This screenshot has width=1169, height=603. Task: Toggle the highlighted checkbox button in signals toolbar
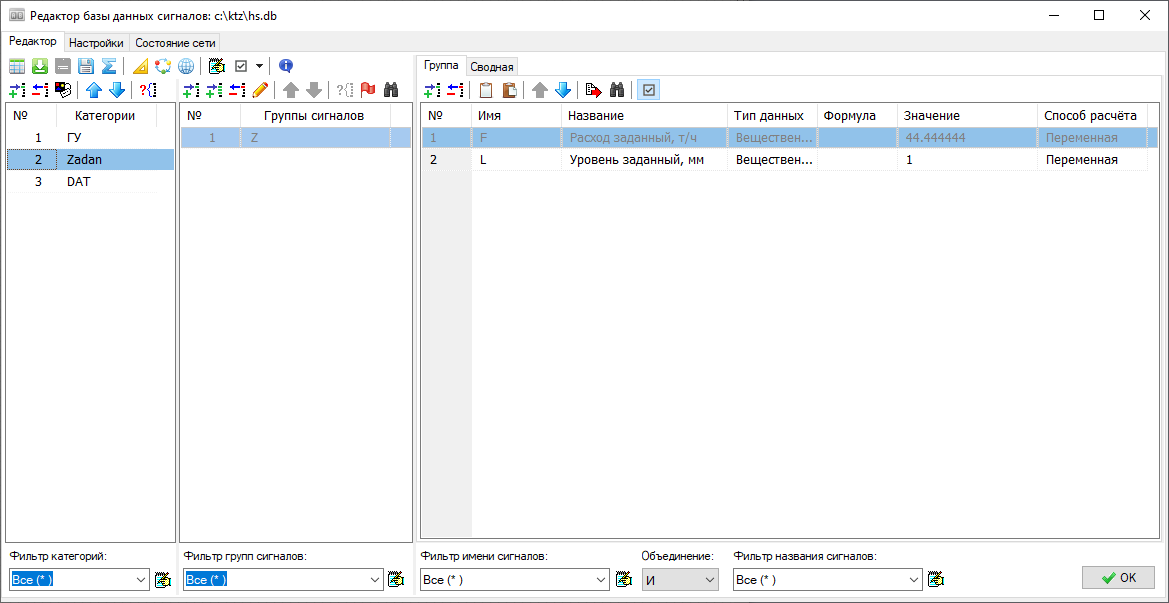pyautogui.click(x=648, y=90)
